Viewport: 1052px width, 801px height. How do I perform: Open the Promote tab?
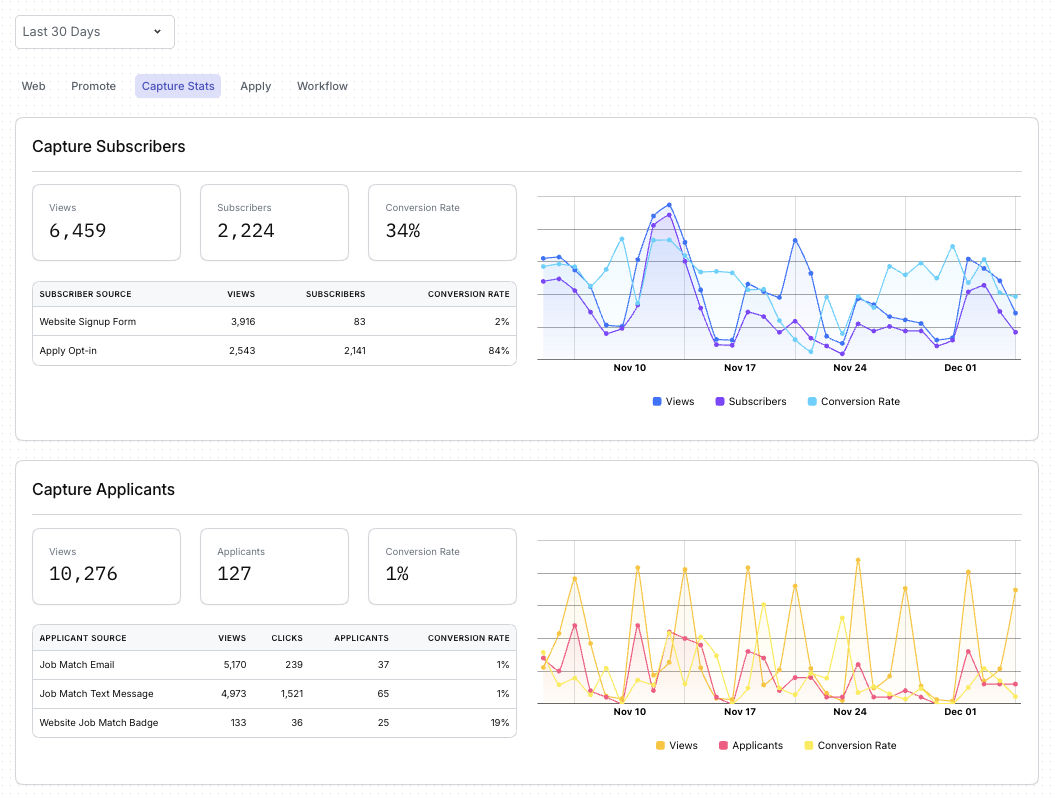pyautogui.click(x=93, y=86)
